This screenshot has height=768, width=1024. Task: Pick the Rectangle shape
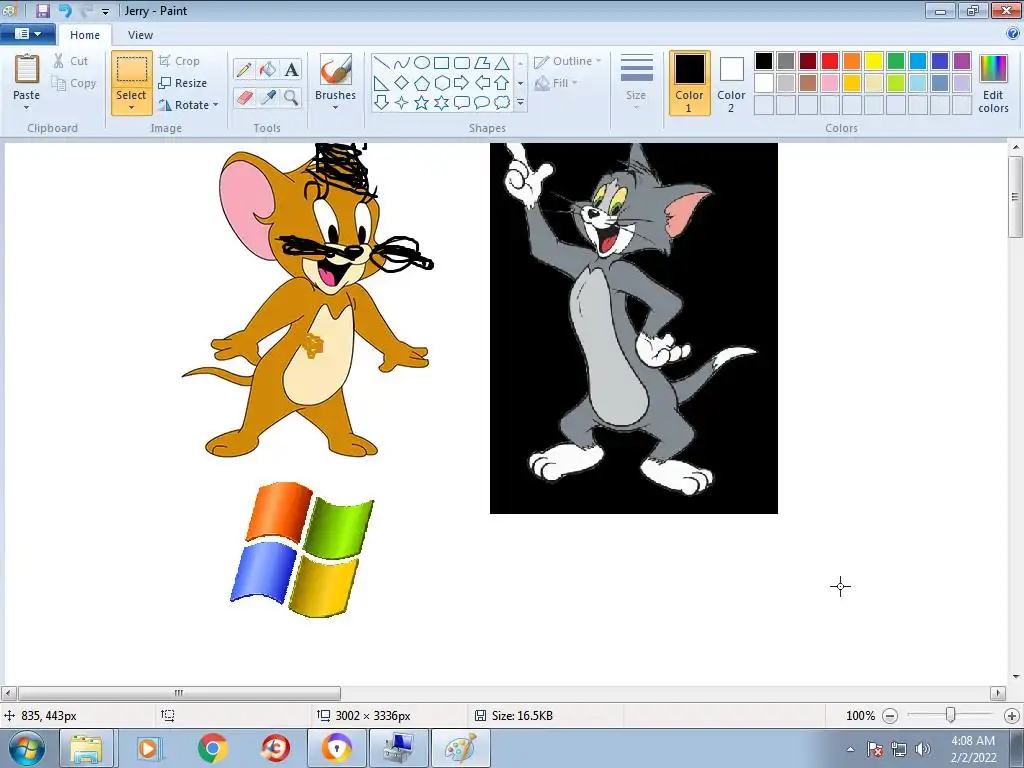(x=441, y=63)
